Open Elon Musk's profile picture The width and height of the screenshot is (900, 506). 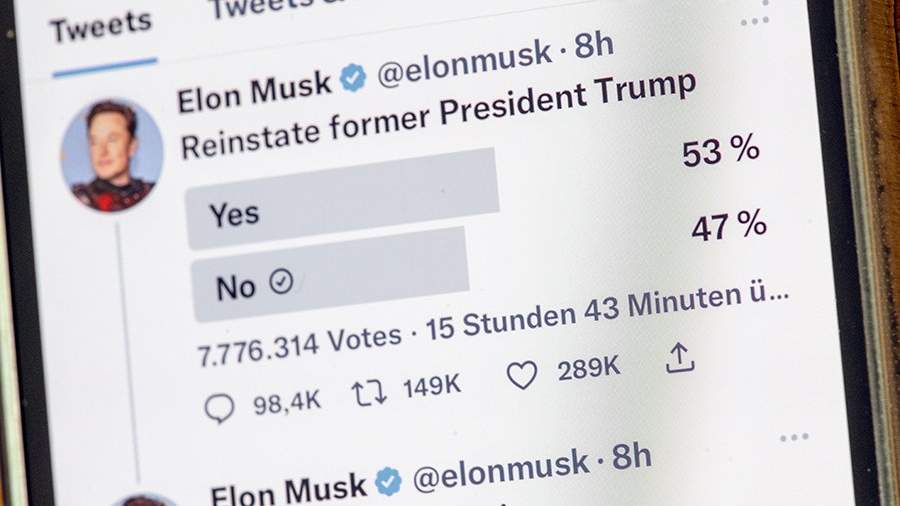112,155
